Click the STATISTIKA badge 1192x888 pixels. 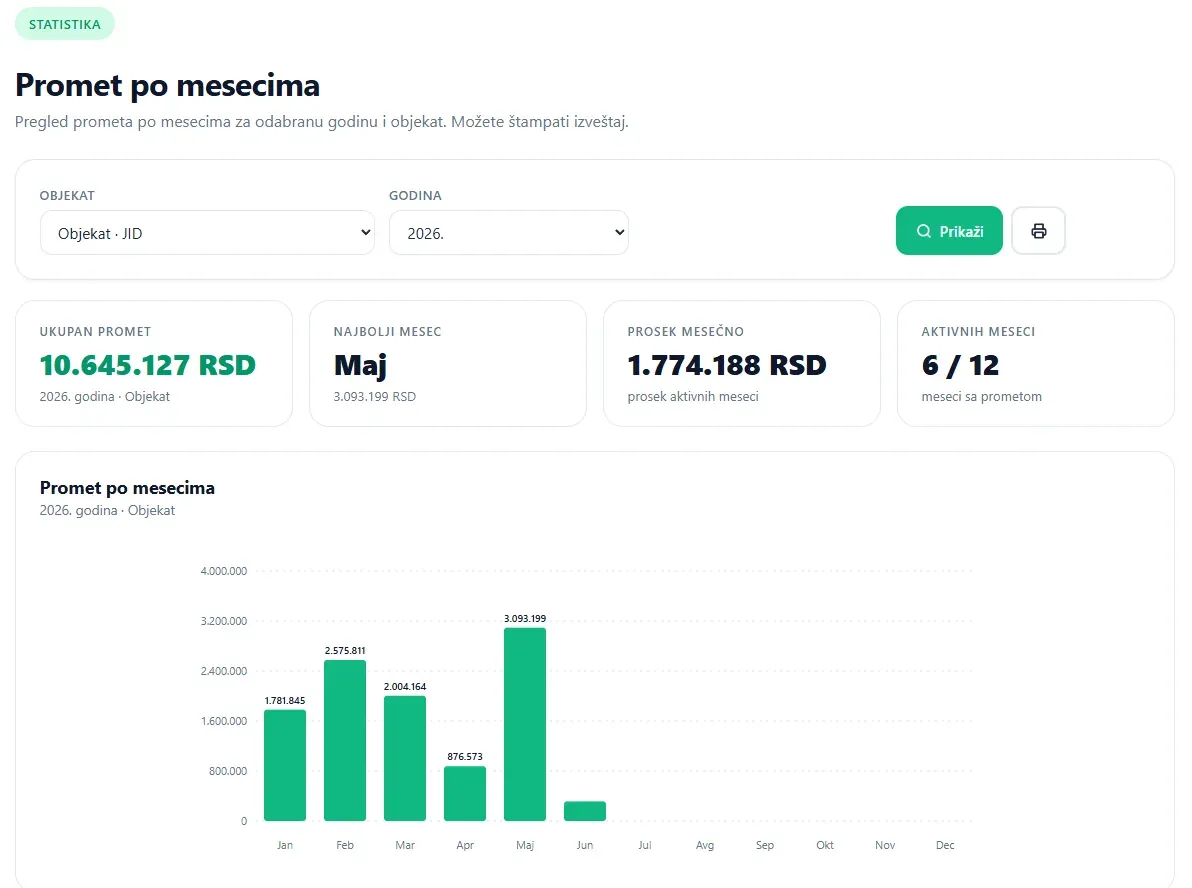(x=65, y=24)
